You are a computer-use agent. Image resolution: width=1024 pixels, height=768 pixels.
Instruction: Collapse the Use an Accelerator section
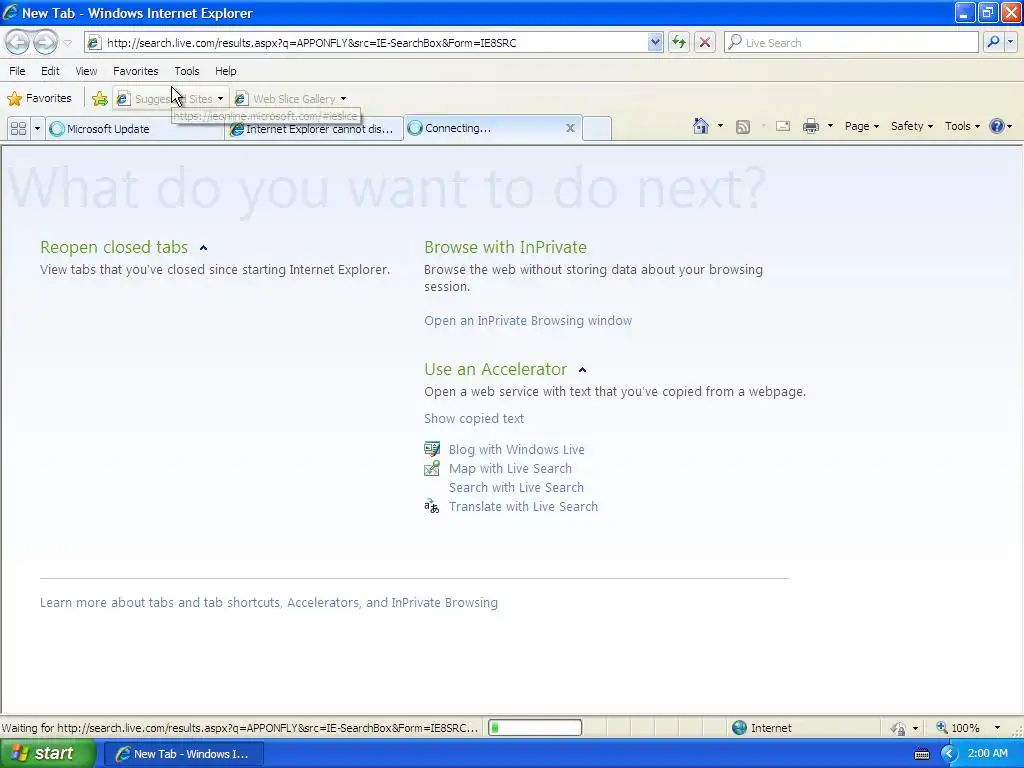point(583,370)
